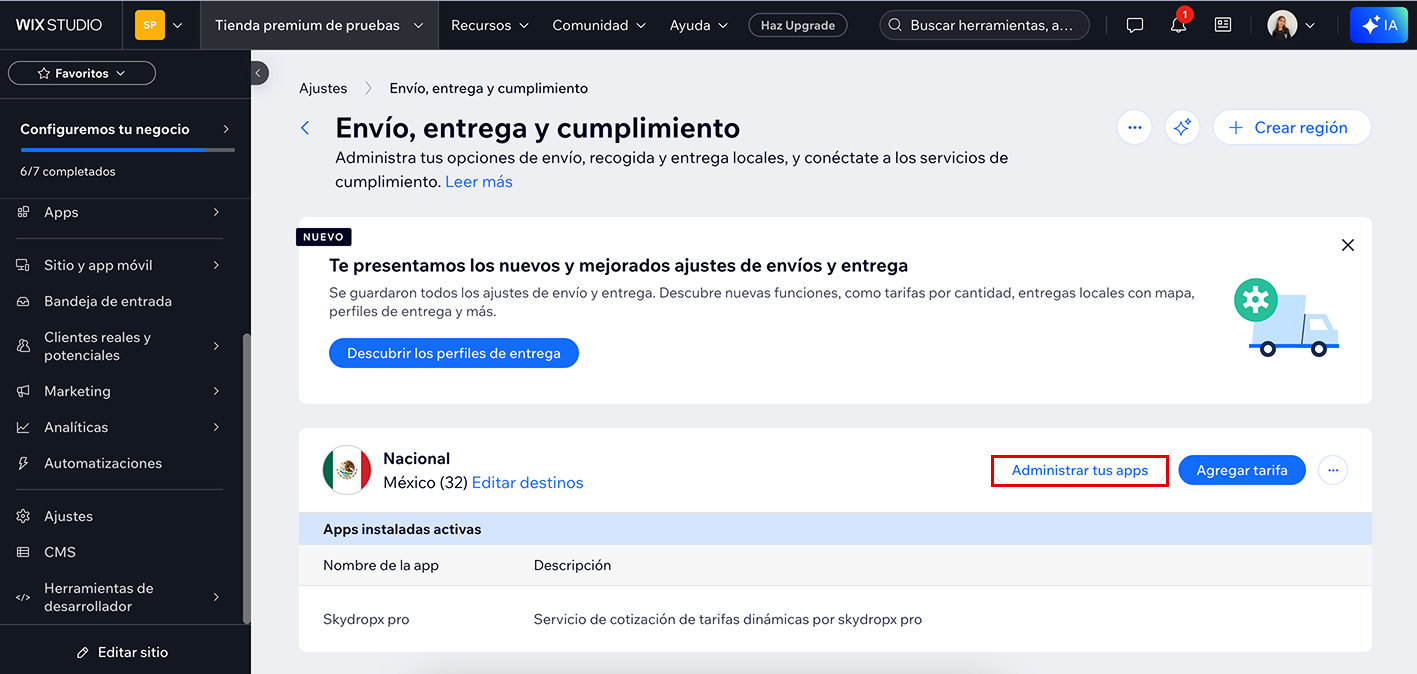The image size is (1417, 674).
Task: Open the SP workspace avatar
Action: (149, 25)
